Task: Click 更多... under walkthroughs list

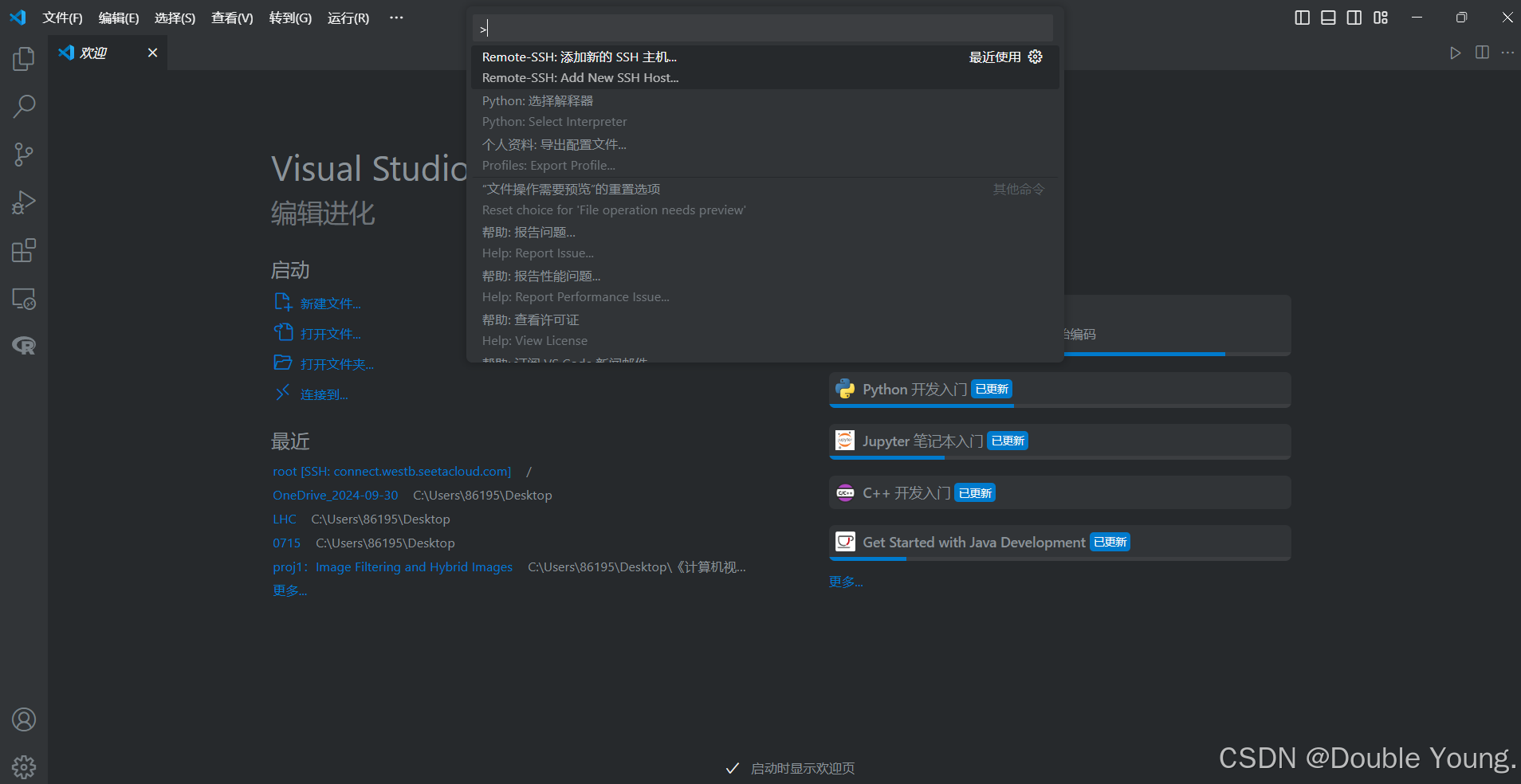Action: pos(846,582)
